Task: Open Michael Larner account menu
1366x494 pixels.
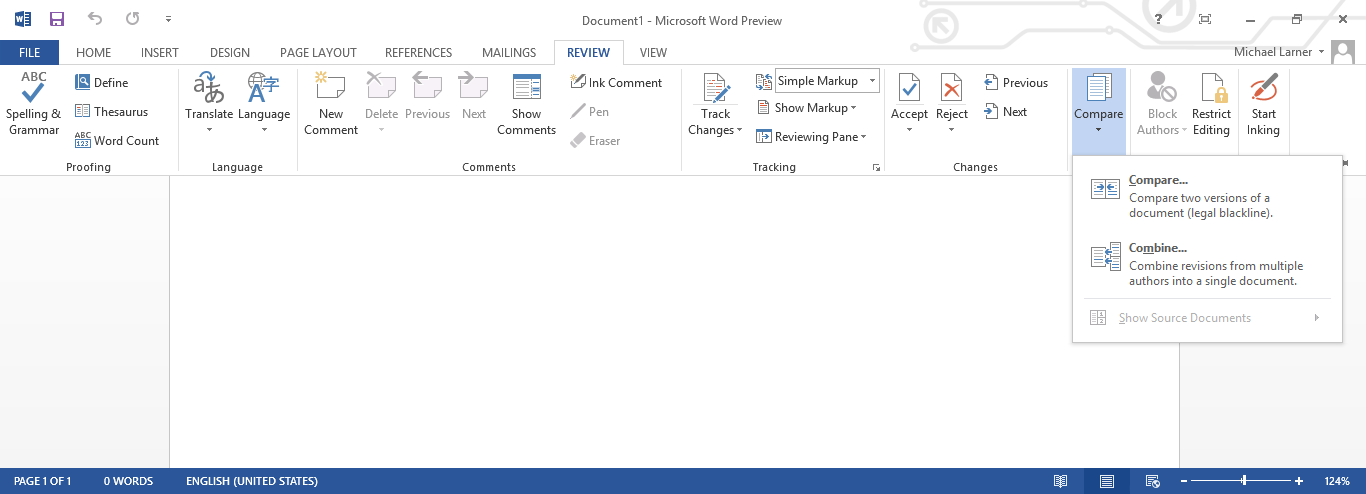Action: [1279, 51]
